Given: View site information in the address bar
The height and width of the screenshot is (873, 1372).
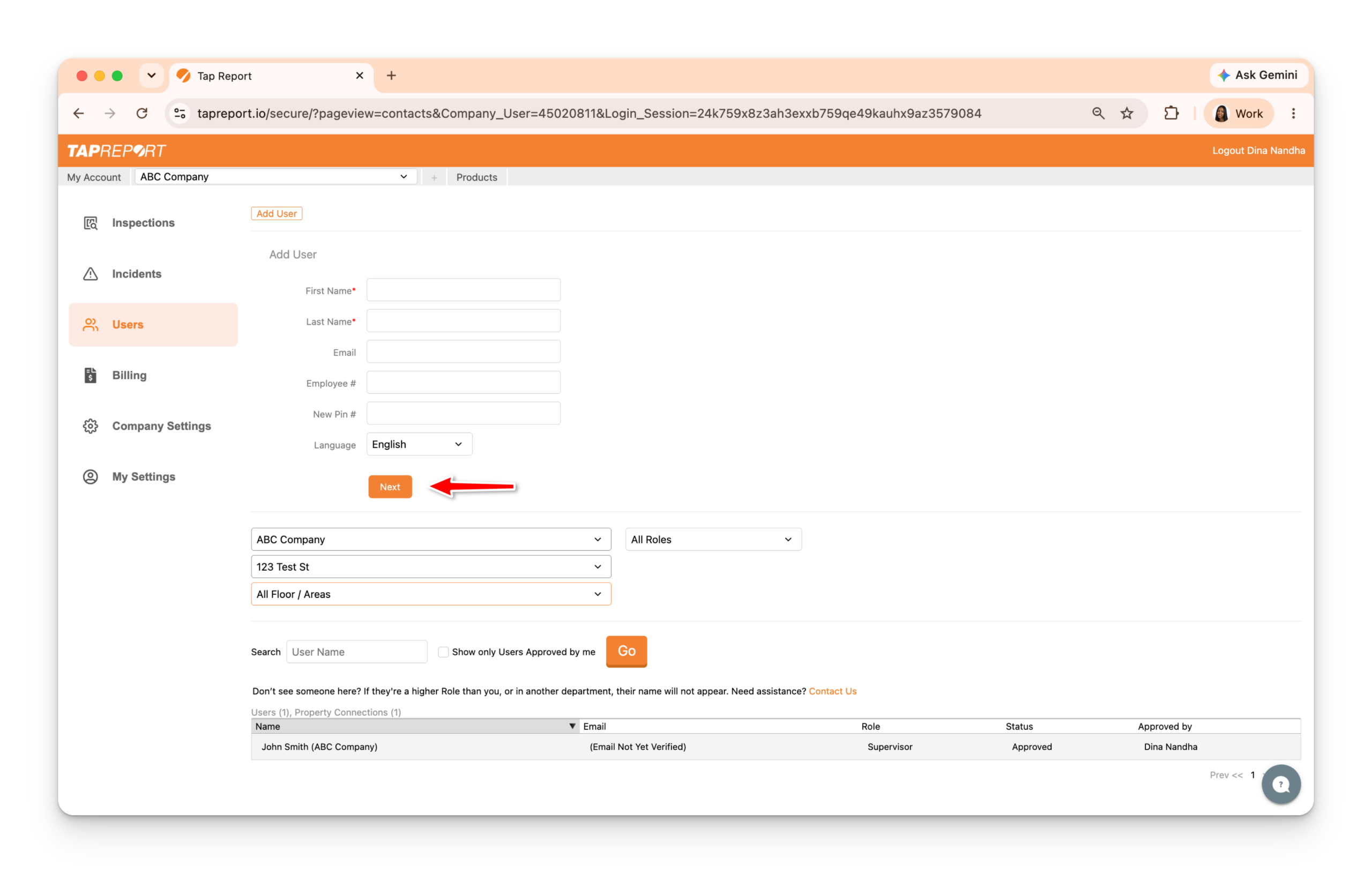Looking at the screenshot, I should click(x=180, y=114).
